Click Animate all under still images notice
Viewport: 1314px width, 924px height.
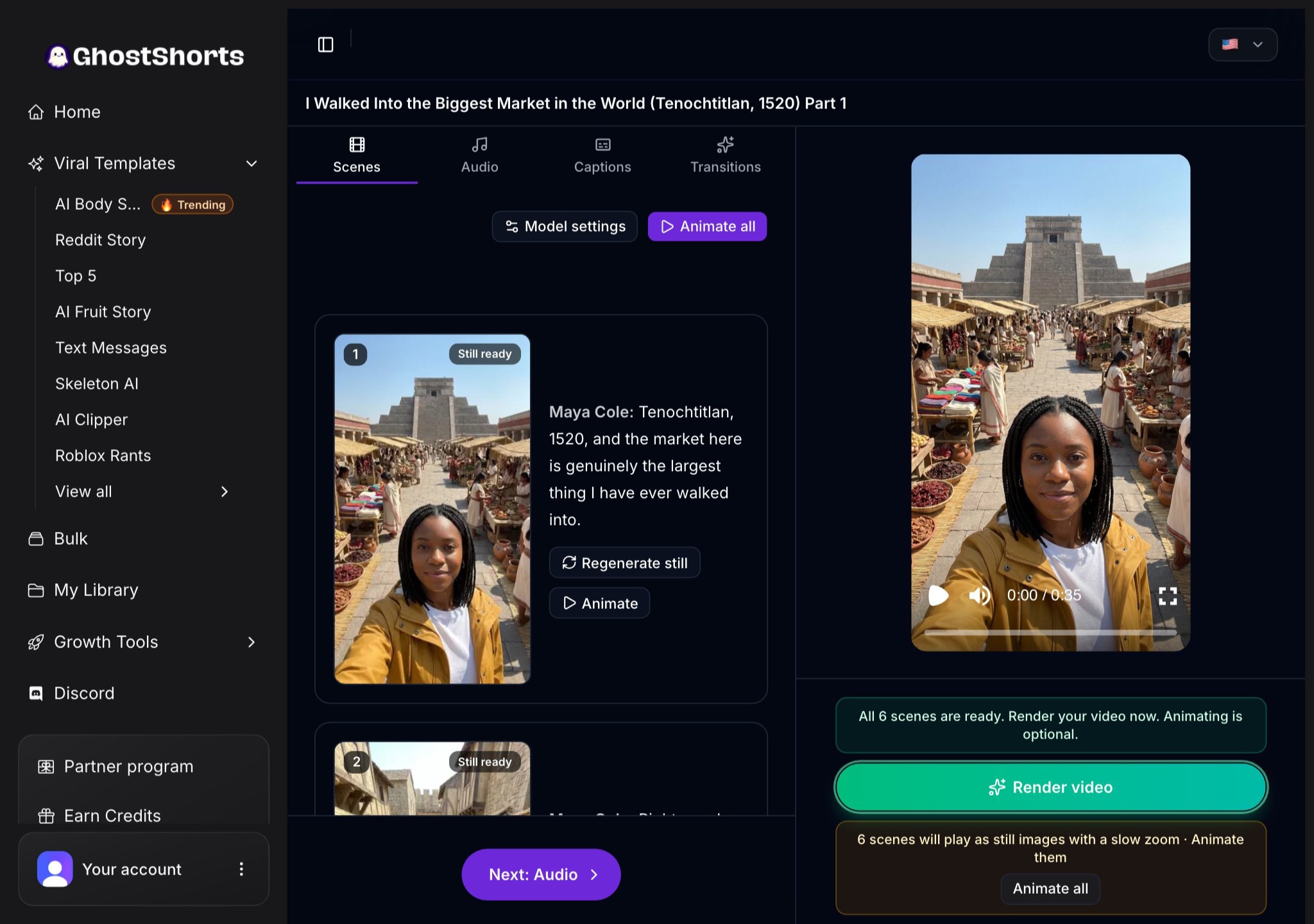point(1050,889)
